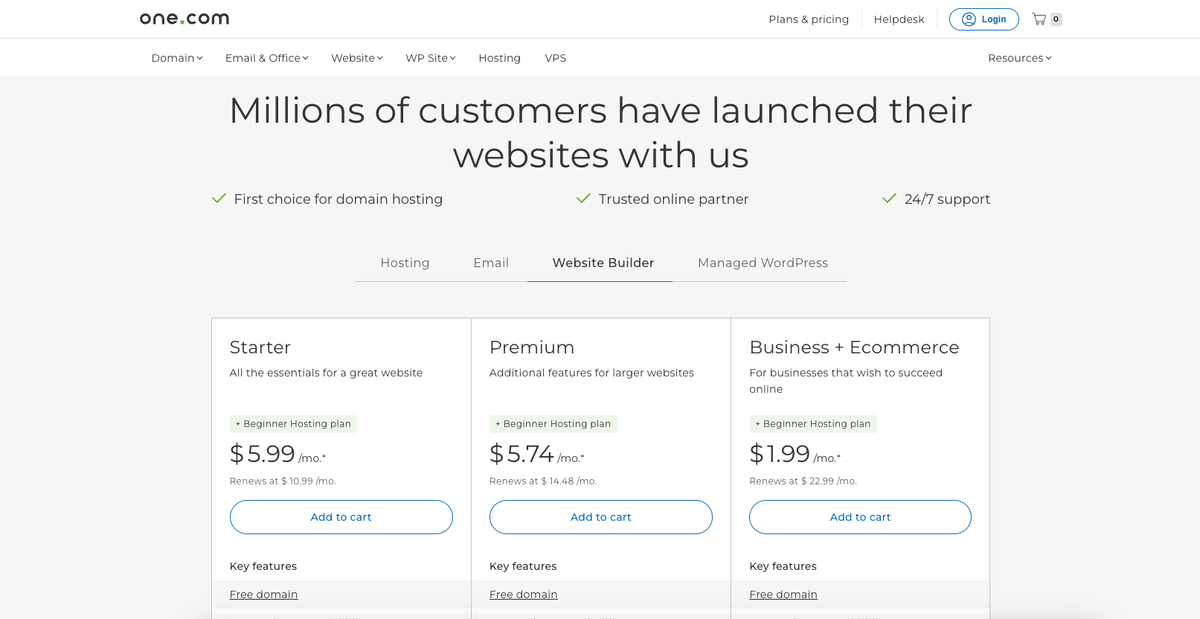Click checkmark beside Trusted online partner
Image resolution: width=1200 pixels, height=619 pixels.
584,199
